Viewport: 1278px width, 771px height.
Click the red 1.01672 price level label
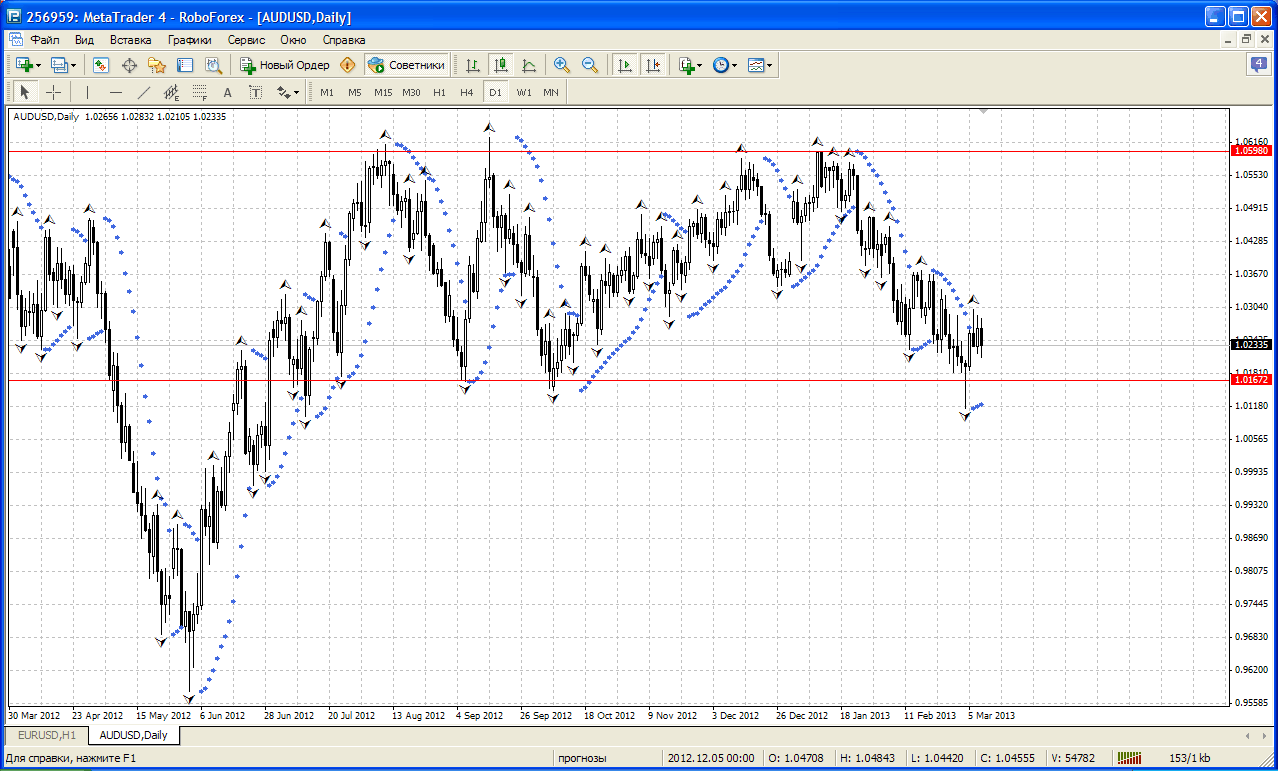tap(1251, 380)
